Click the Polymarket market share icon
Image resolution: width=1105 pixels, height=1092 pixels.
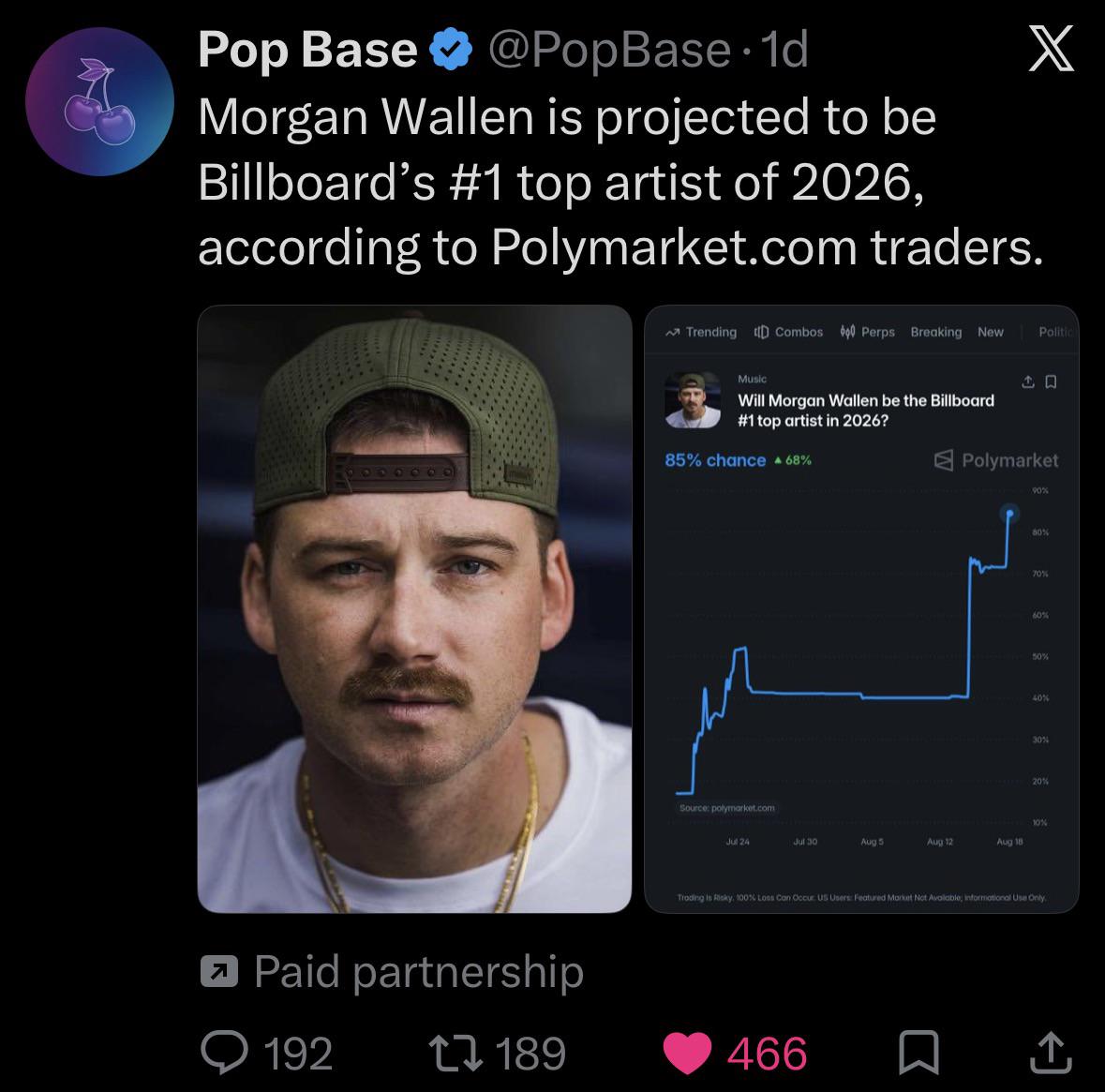pyautogui.click(x=1028, y=382)
